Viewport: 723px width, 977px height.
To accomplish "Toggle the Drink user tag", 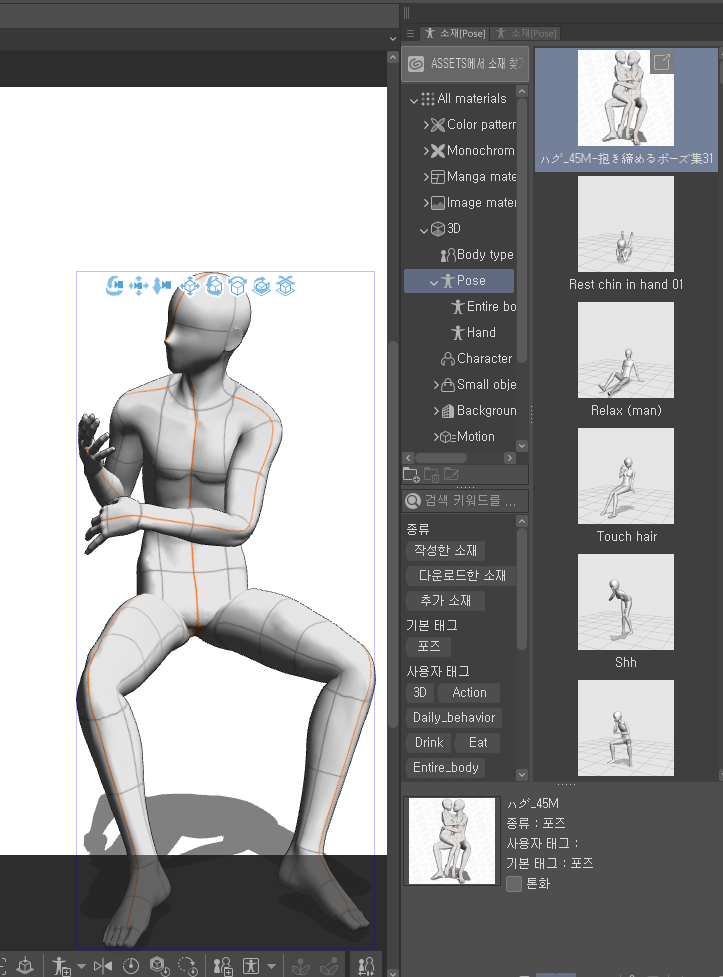I will click(x=429, y=743).
